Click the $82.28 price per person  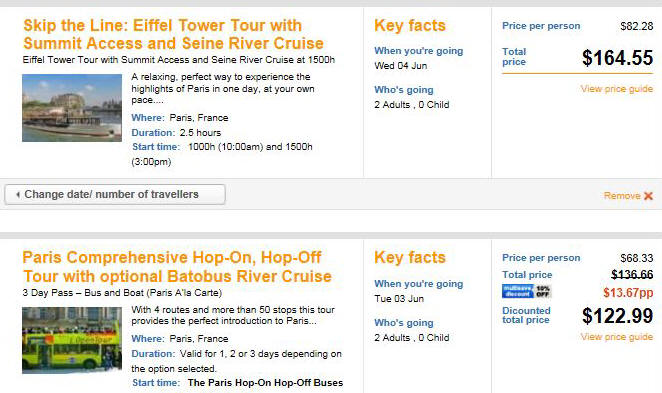[637, 26]
